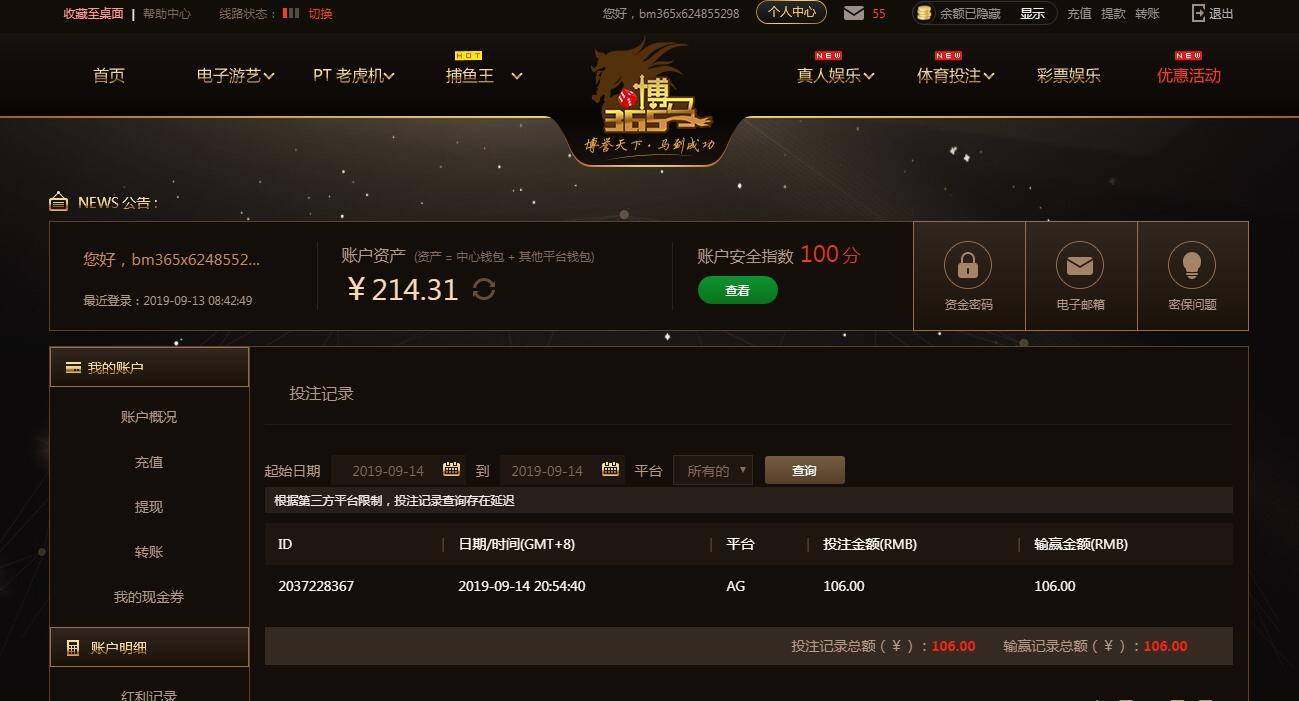This screenshot has height=701, width=1299.
Task: Toggle hidden balance with 显示
Action: pos(1032,13)
